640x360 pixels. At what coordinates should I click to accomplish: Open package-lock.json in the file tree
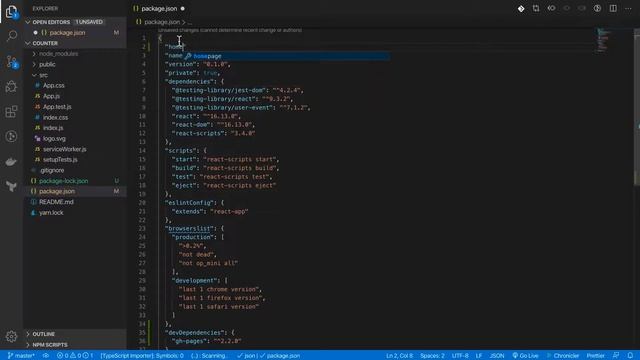tap(63, 181)
